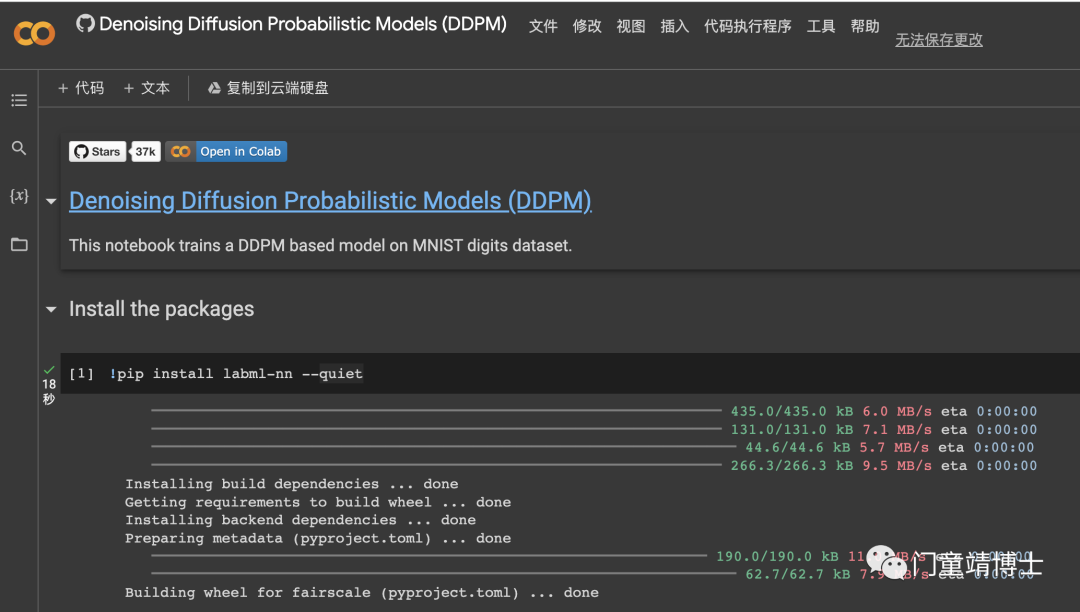Click the 'Preparing metadata (pyproject.toml)' output line
Image resolution: width=1080 pixels, height=612 pixels.
318,538
